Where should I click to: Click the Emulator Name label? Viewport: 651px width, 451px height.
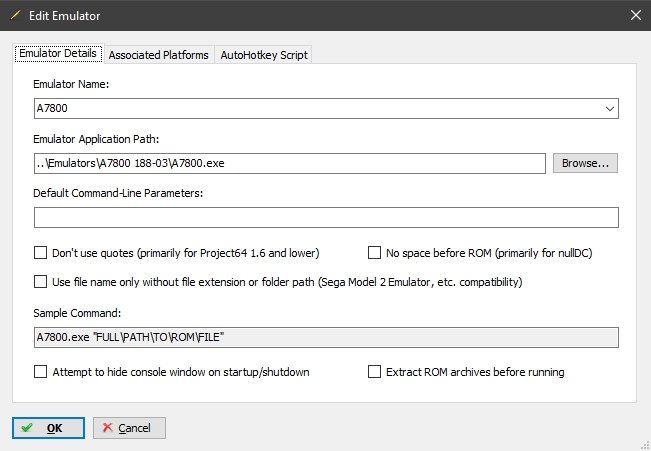pyautogui.click(x=71, y=84)
